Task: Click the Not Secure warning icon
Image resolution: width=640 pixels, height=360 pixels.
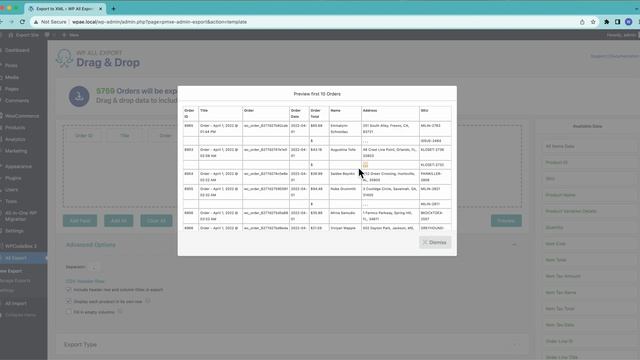Action: [x=36, y=22]
